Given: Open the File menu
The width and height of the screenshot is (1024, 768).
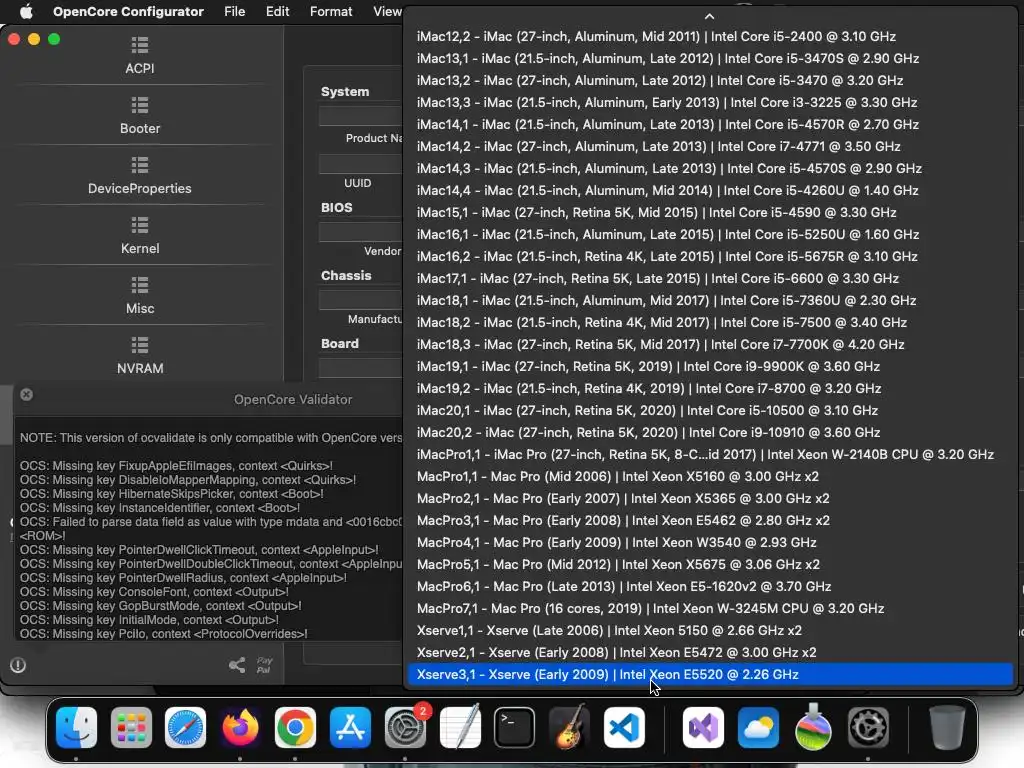Looking at the screenshot, I should point(234,11).
